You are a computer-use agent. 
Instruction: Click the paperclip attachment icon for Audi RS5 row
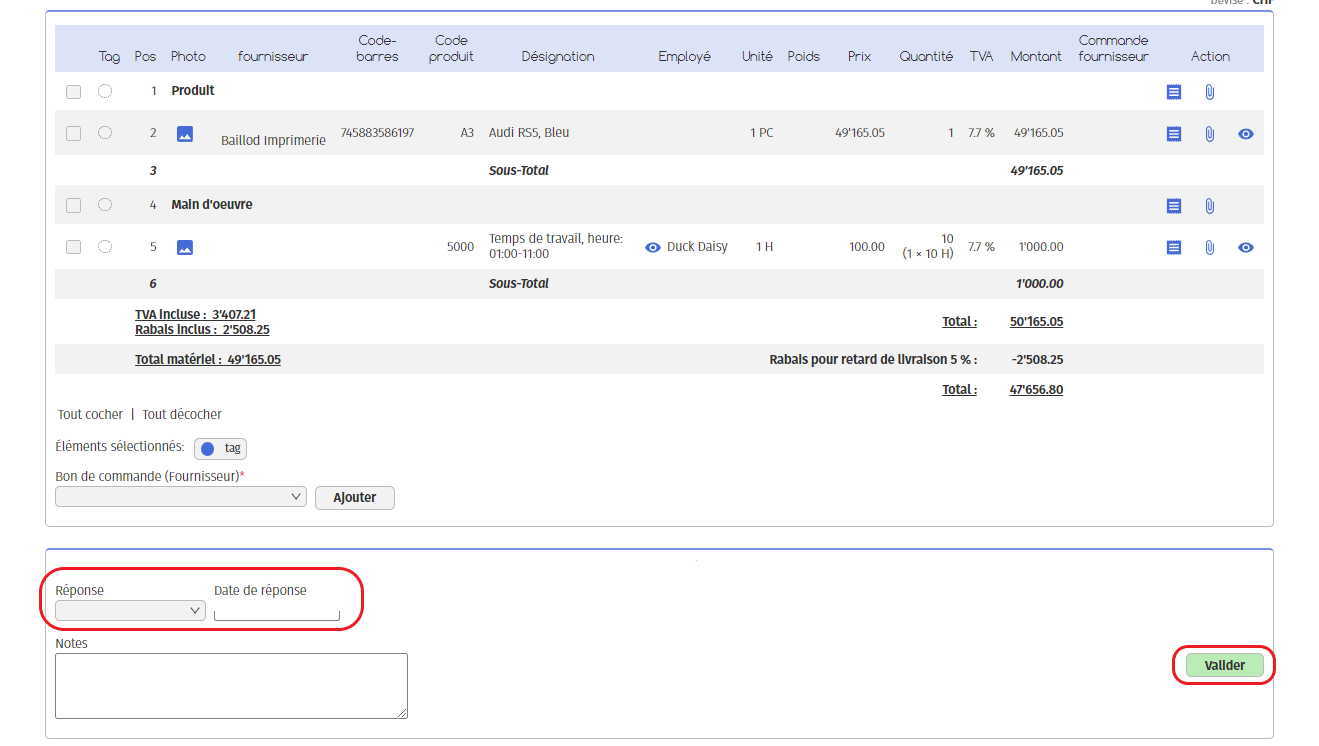1209,134
